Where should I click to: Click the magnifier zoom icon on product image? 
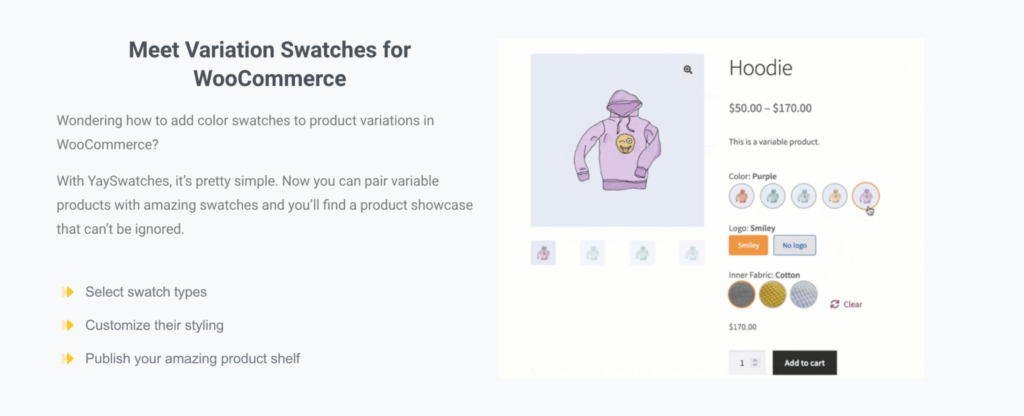[x=688, y=70]
